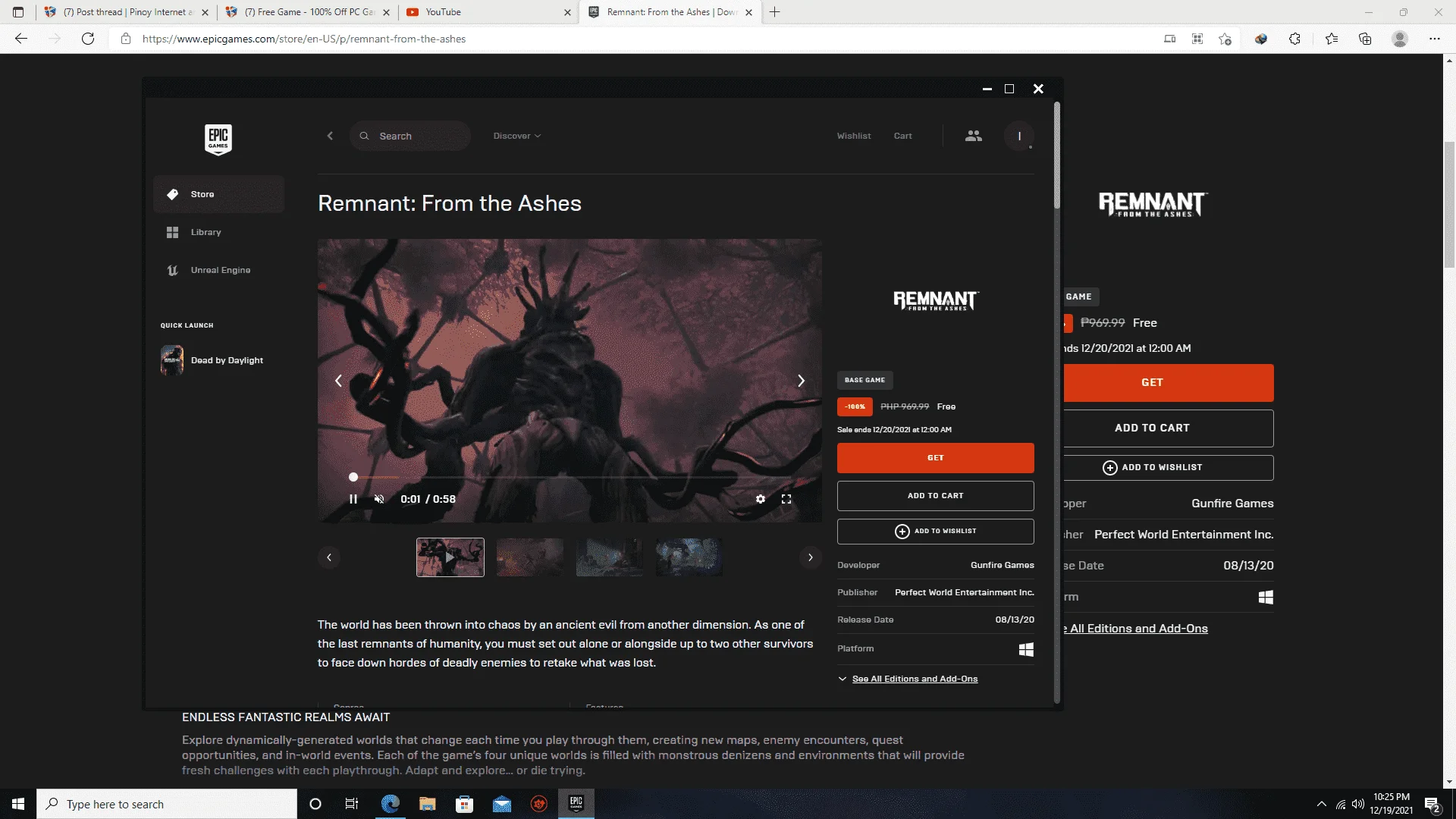The image size is (1456, 819).
Task: Show previous media with left arrow on video
Action: 338,381
